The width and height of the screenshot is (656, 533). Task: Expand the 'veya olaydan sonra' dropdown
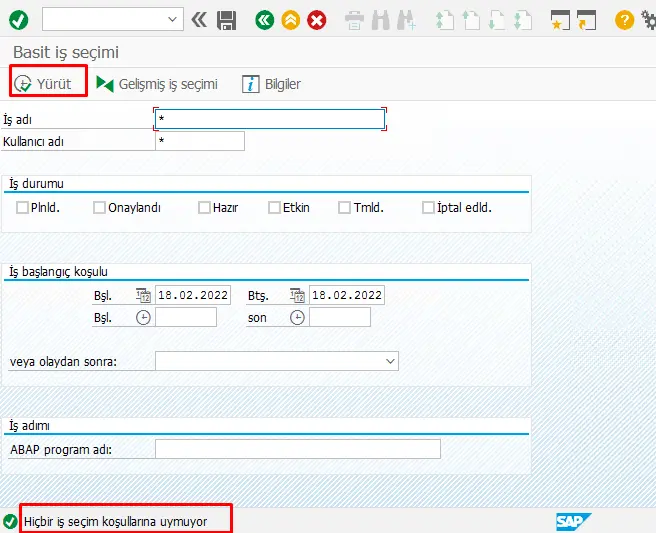pos(389,361)
